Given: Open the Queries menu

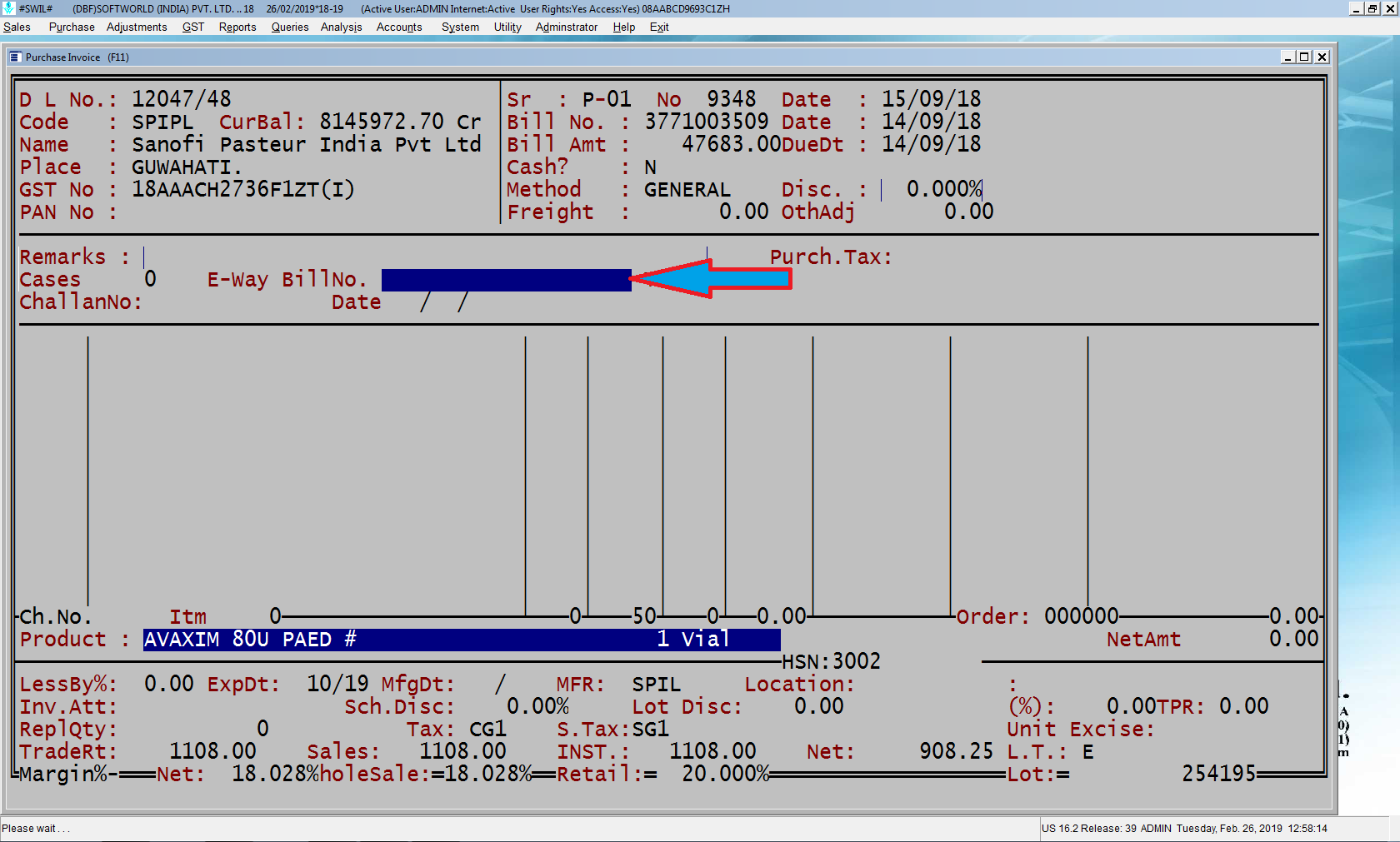Looking at the screenshot, I should (x=289, y=27).
